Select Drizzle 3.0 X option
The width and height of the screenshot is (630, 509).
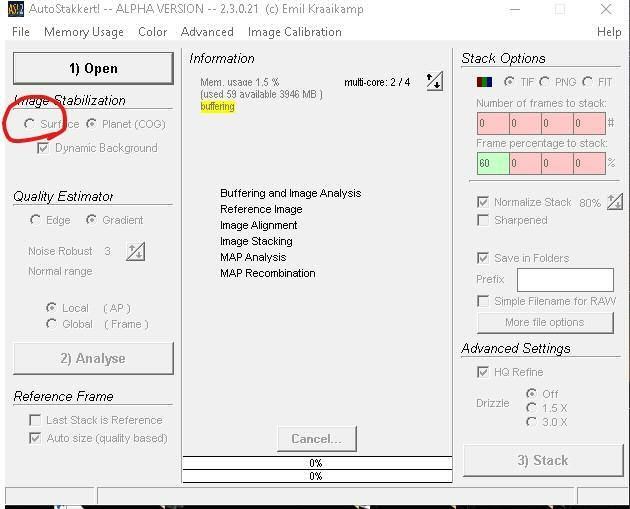(531, 422)
